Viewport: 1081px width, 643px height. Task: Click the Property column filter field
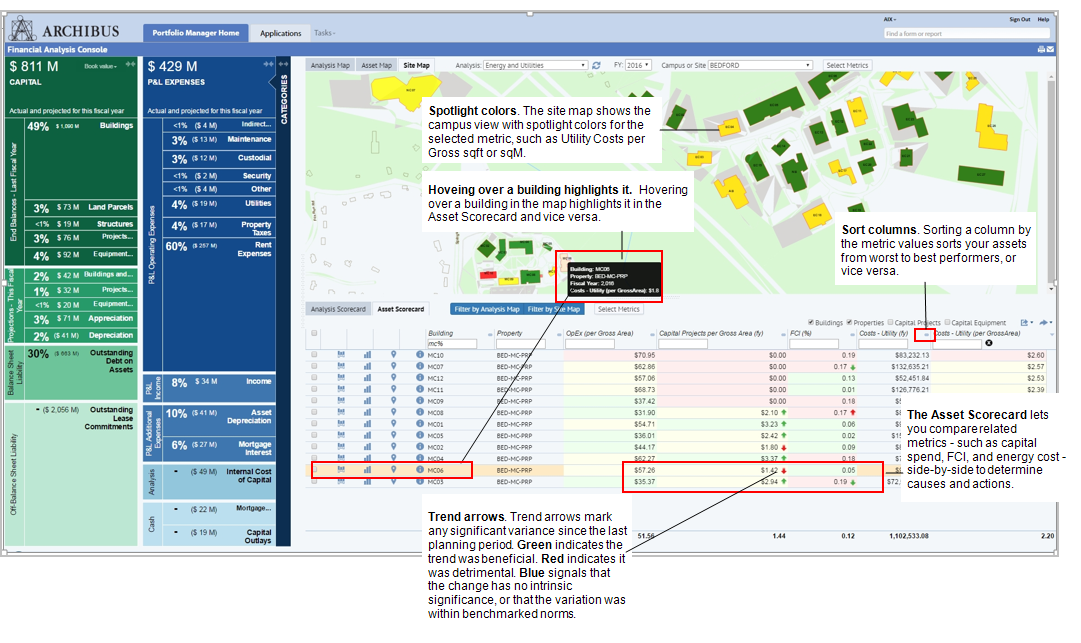[521, 344]
